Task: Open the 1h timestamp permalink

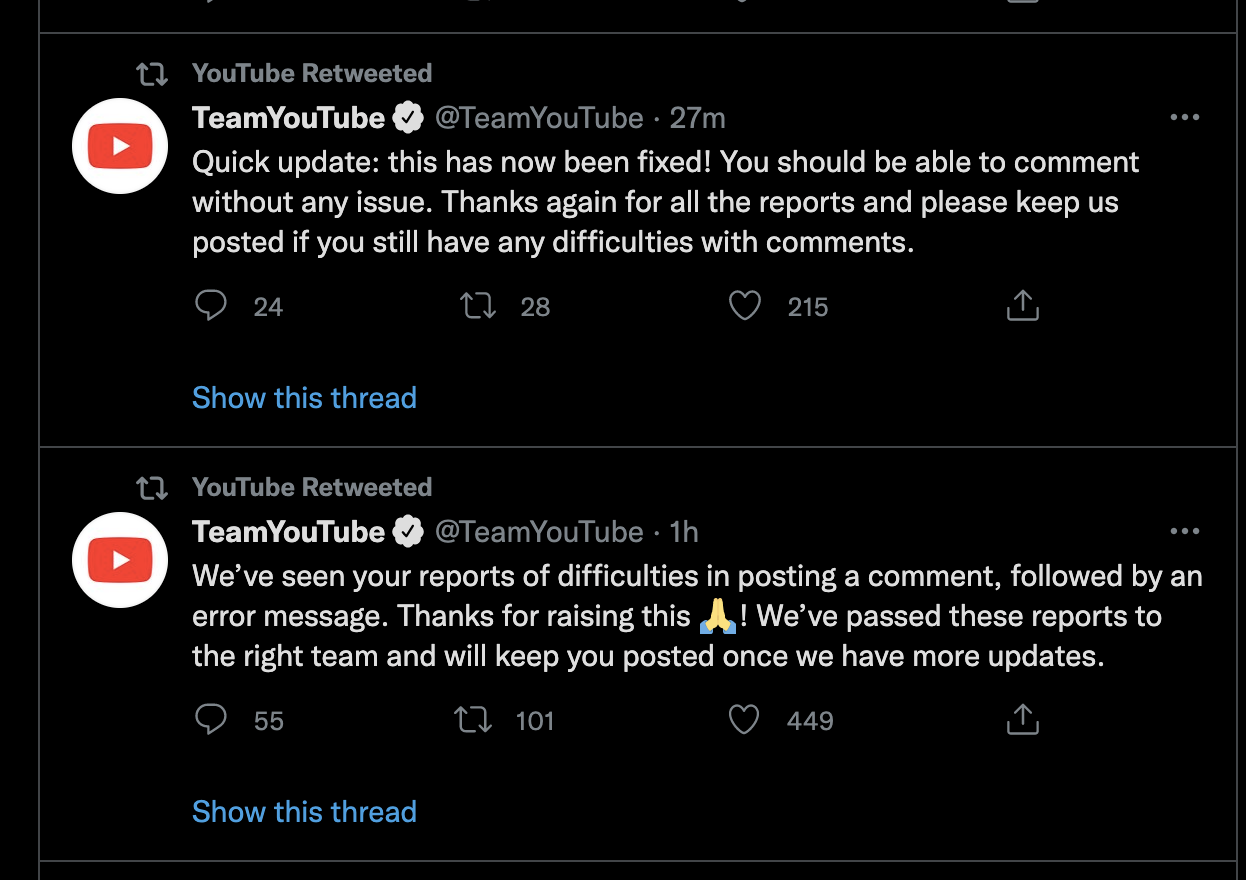Action: pos(684,532)
